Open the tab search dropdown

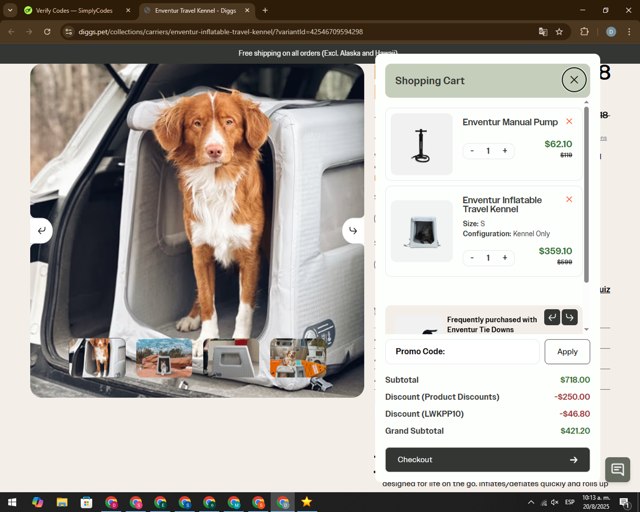click(x=10, y=11)
